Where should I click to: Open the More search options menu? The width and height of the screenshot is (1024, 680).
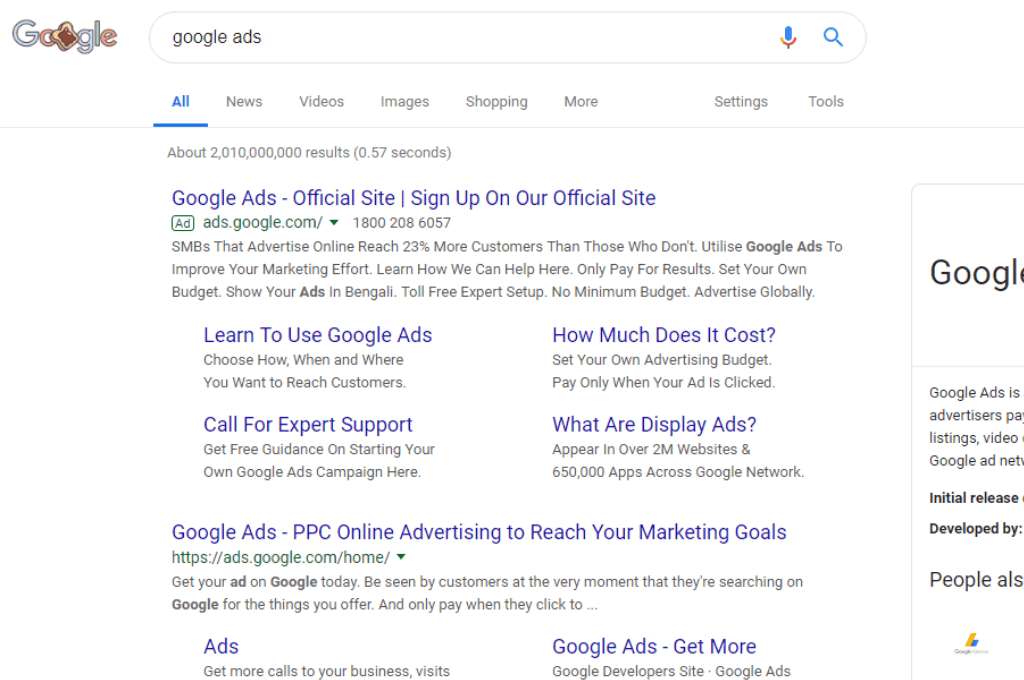click(x=581, y=102)
